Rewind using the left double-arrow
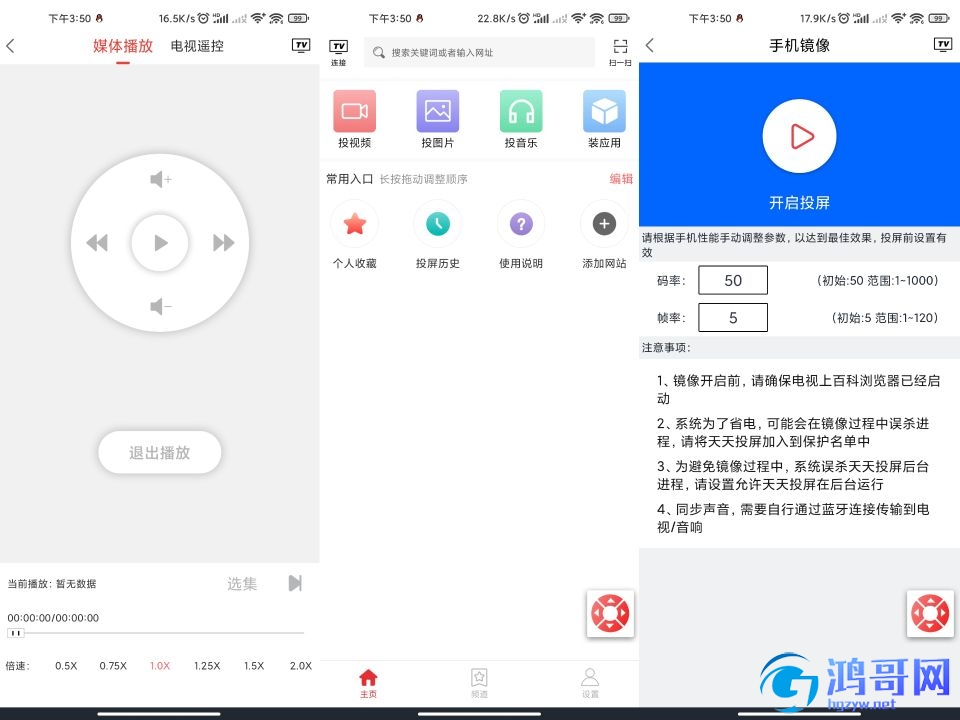The width and height of the screenshot is (960, 720). [x=97, y=243]
